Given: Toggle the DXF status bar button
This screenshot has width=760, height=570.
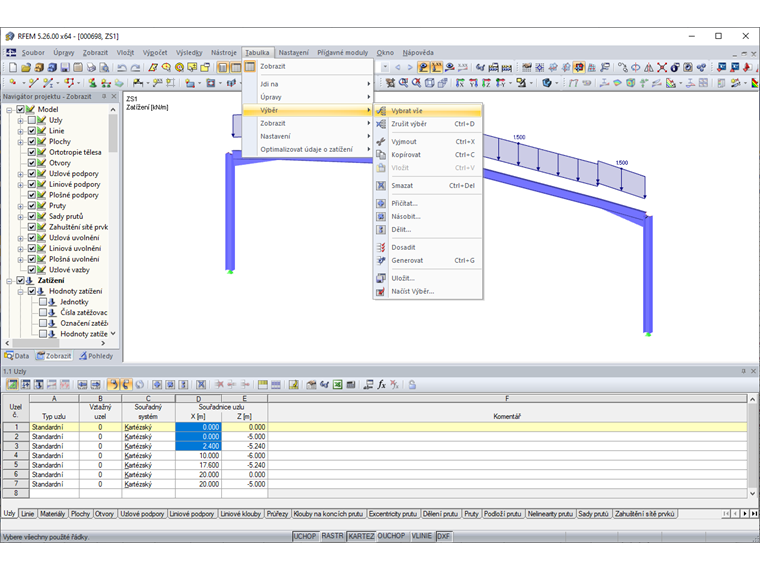Looking at the screenshot, I should point(443,536).
